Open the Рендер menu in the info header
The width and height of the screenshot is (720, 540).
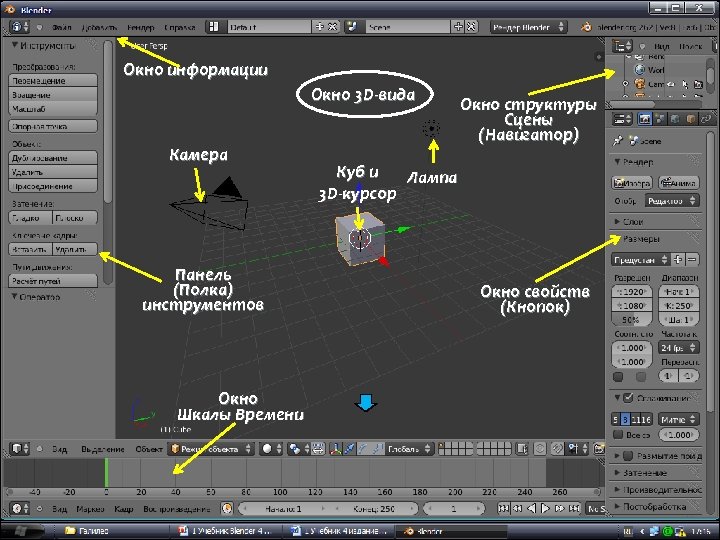coord(141,27)
